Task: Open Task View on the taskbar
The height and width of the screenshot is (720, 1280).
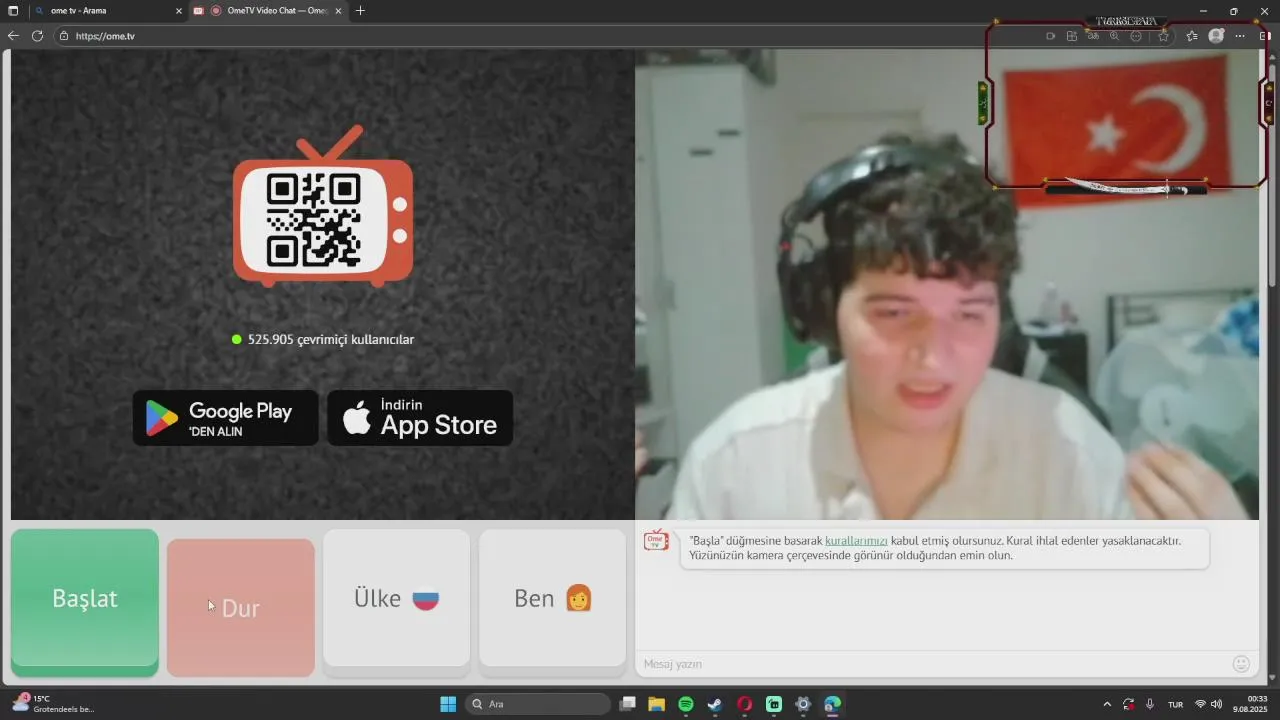Action: (x=628, y=704)
